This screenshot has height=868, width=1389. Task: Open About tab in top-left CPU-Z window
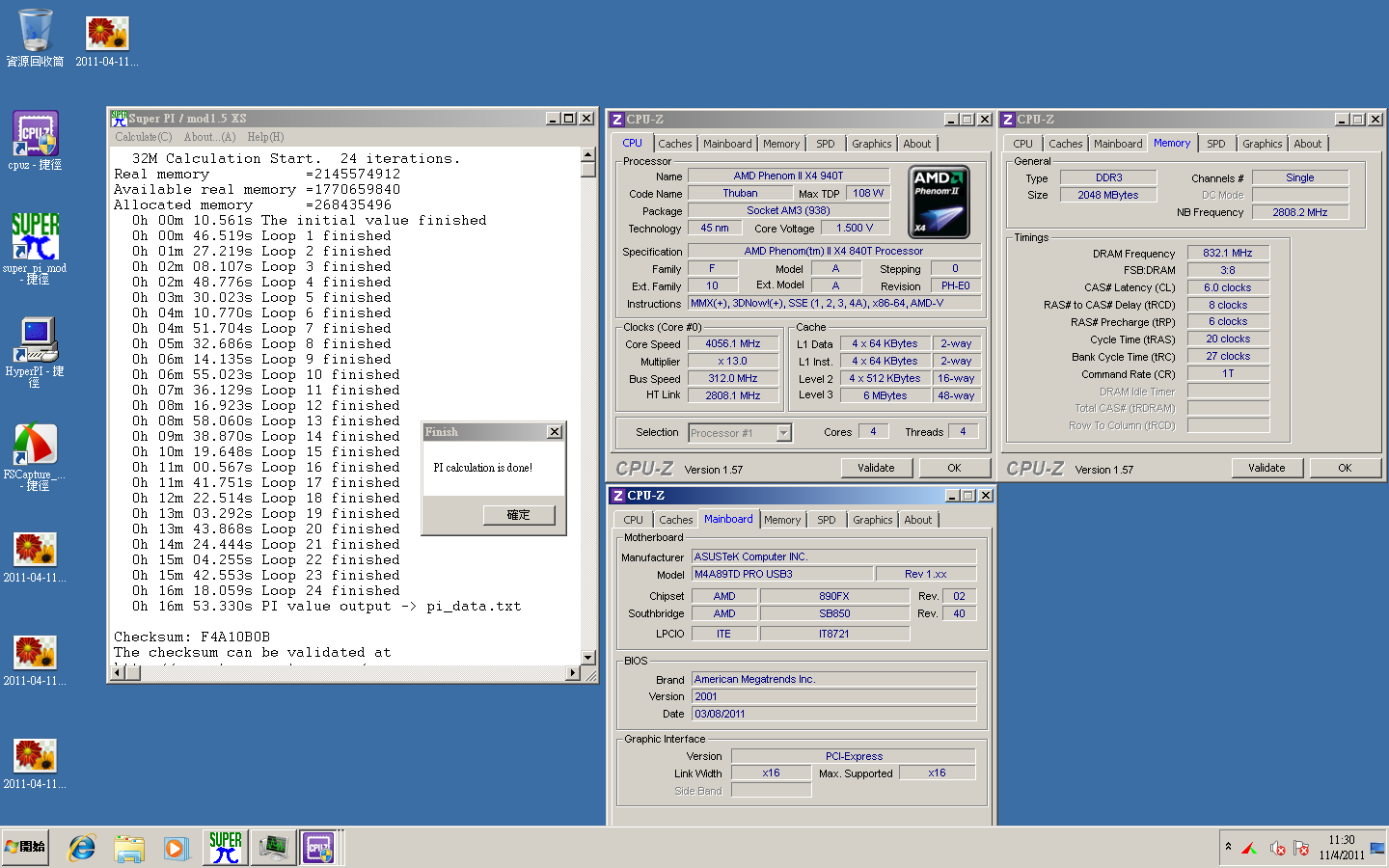tap(917, 144)
